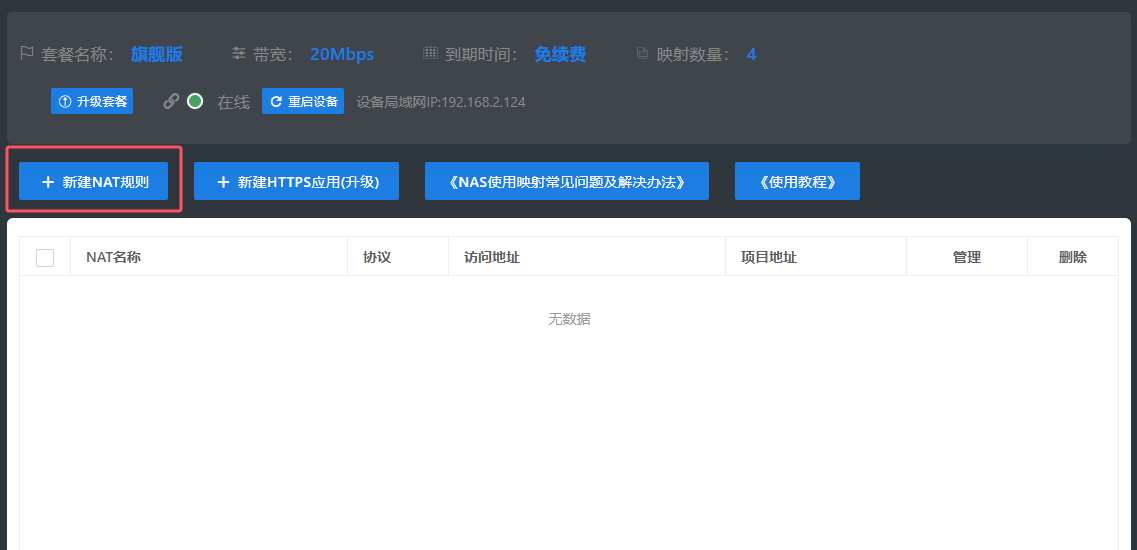Click the 管理 column header
This screenshot has height=550, width=1137.
point(966,257)
